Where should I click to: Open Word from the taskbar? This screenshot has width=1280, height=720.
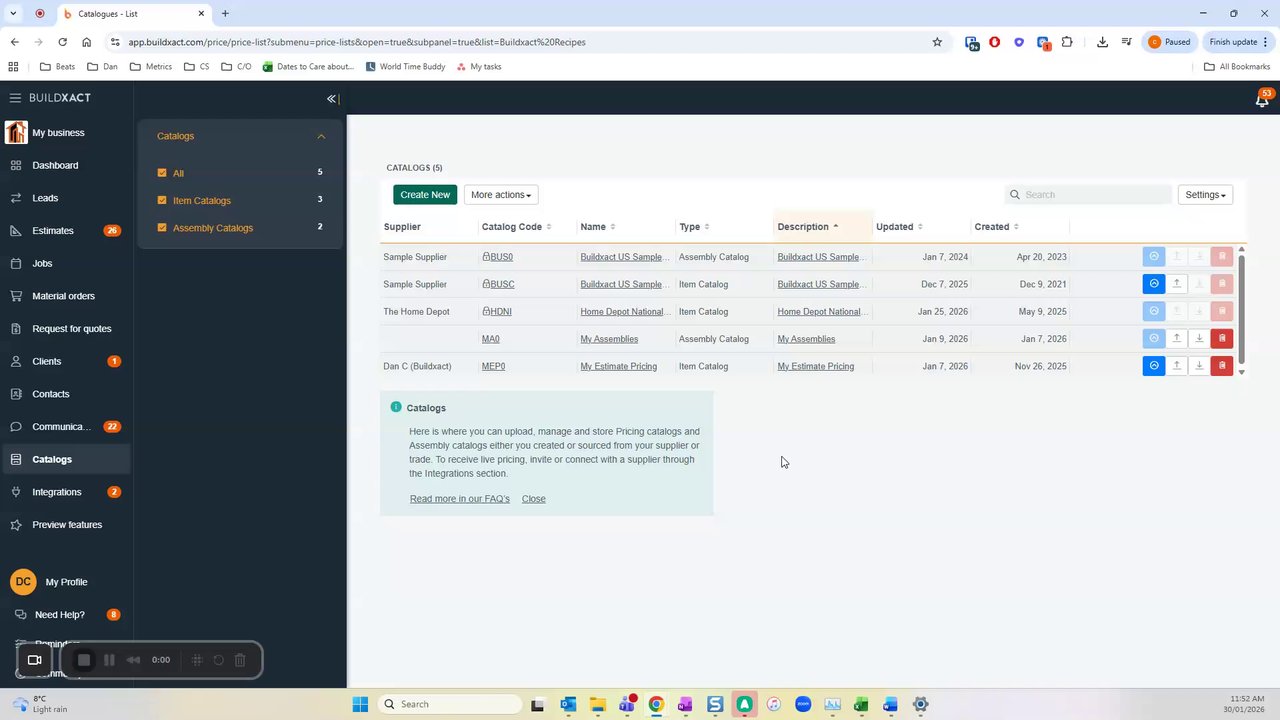890,704
